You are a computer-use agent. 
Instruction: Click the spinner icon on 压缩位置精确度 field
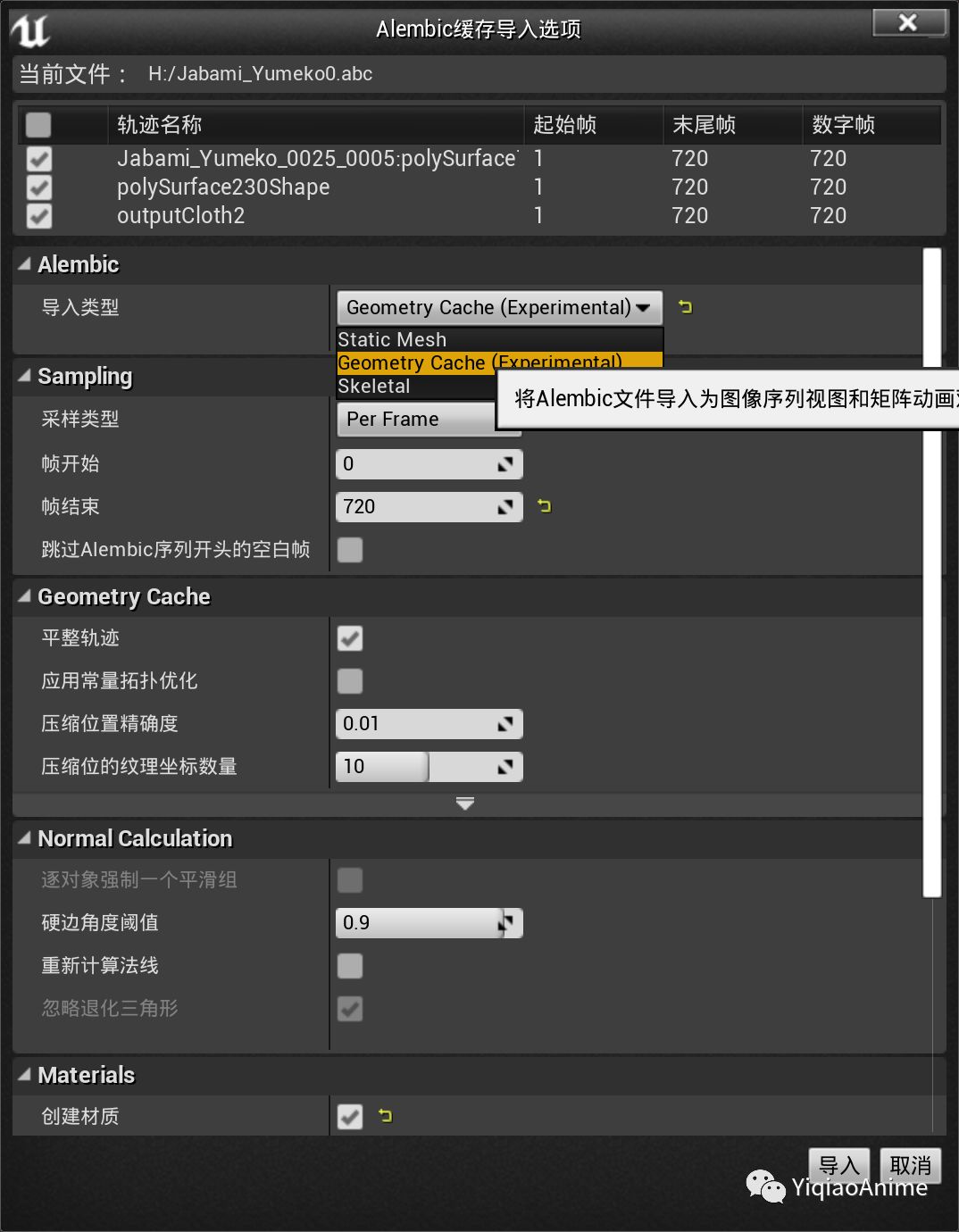(506, 723)
